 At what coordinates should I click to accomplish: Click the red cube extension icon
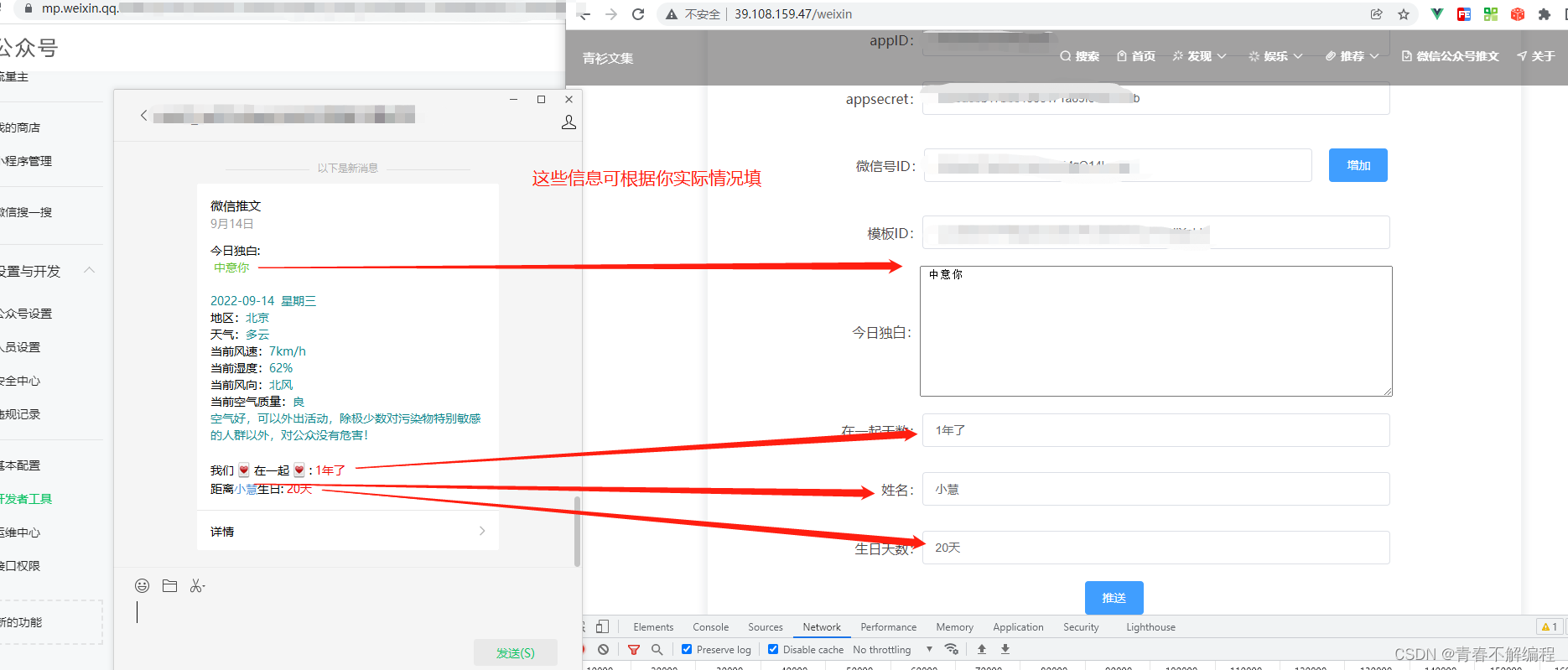[1518, 14]
